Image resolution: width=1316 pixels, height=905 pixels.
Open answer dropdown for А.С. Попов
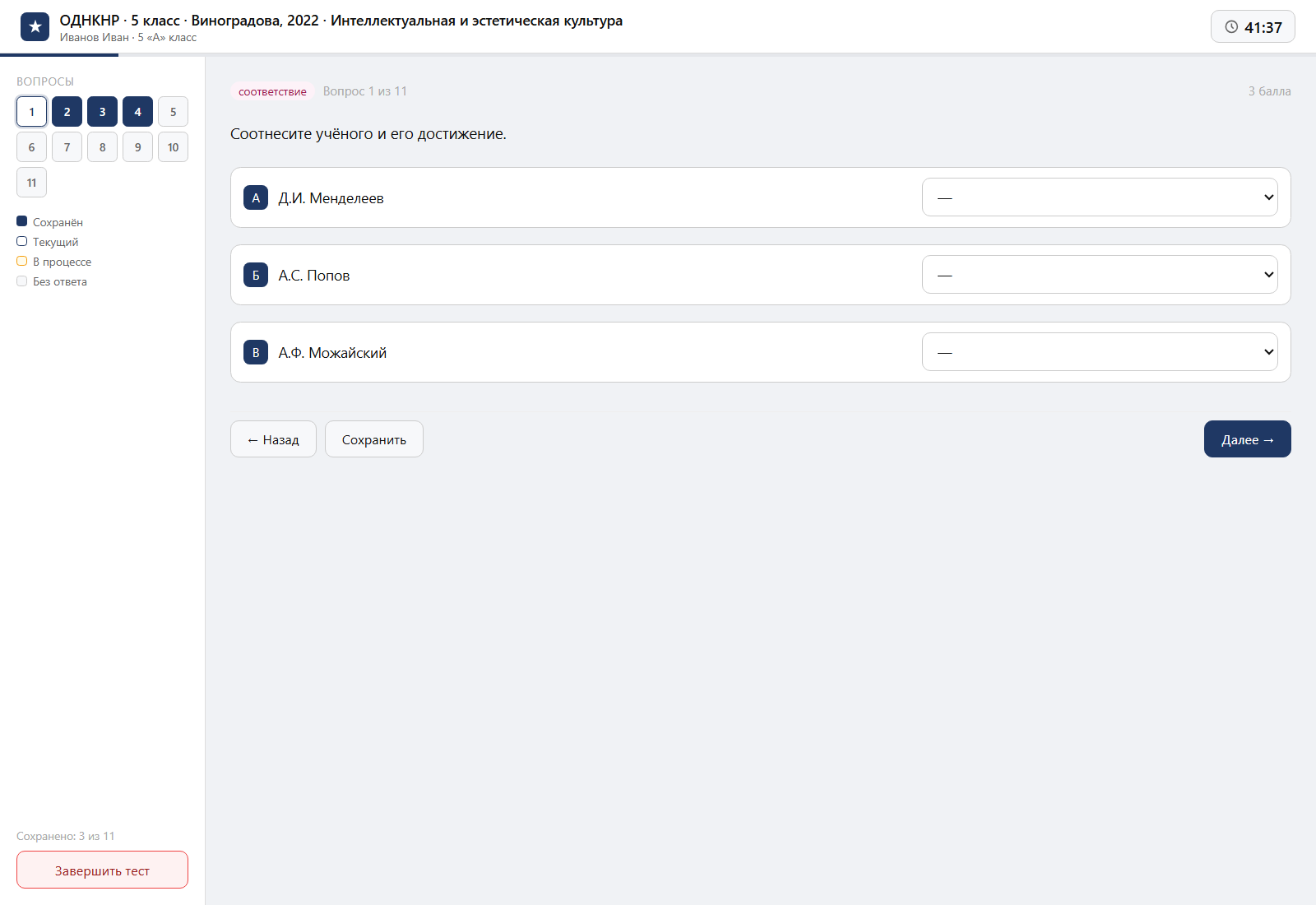click(1100, 275)
